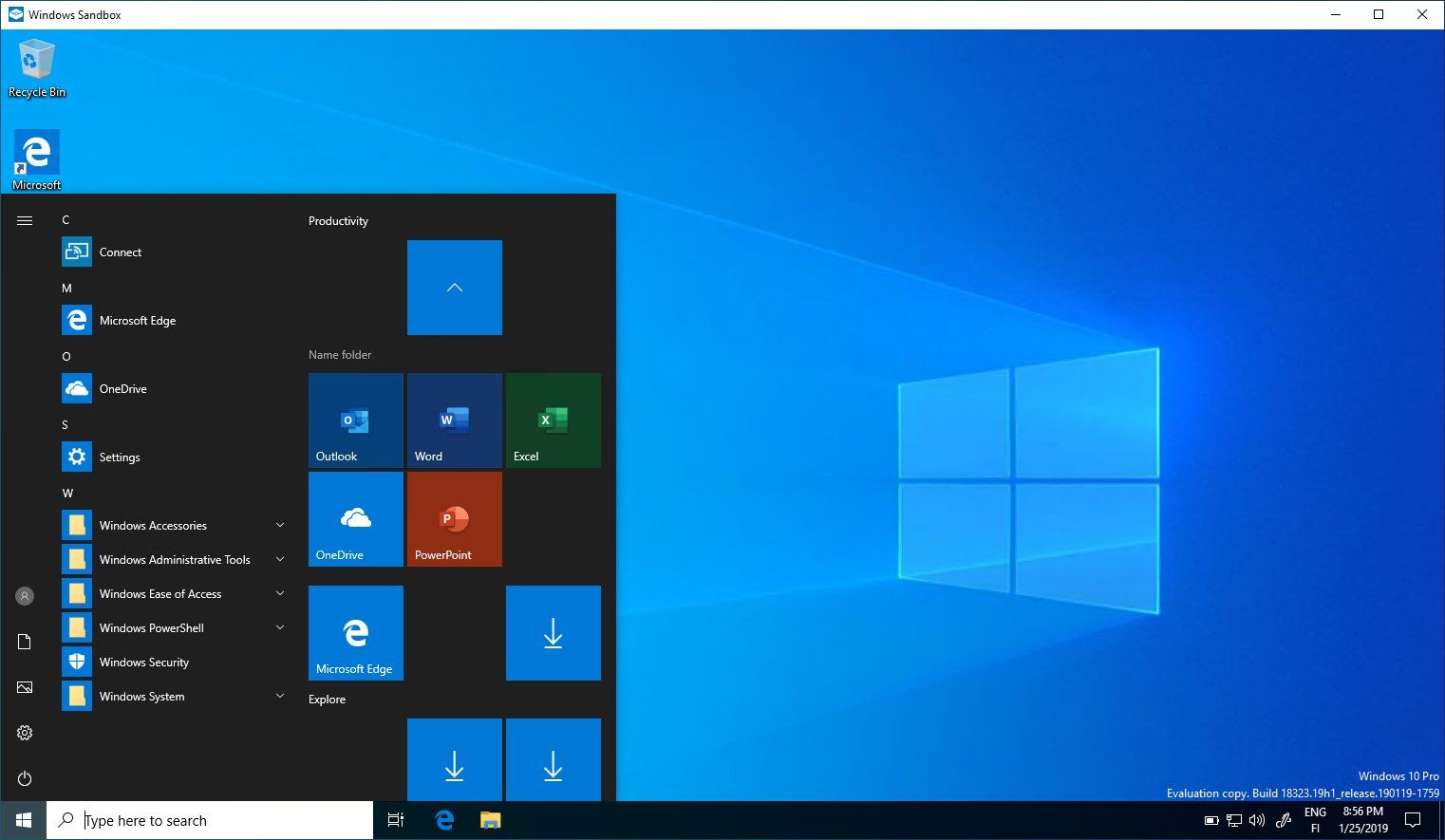The width and height of the screenshot is (1445, 840).
Task: Click the download tile next to Microsoft Edge tile
Action: pos(554,633)
